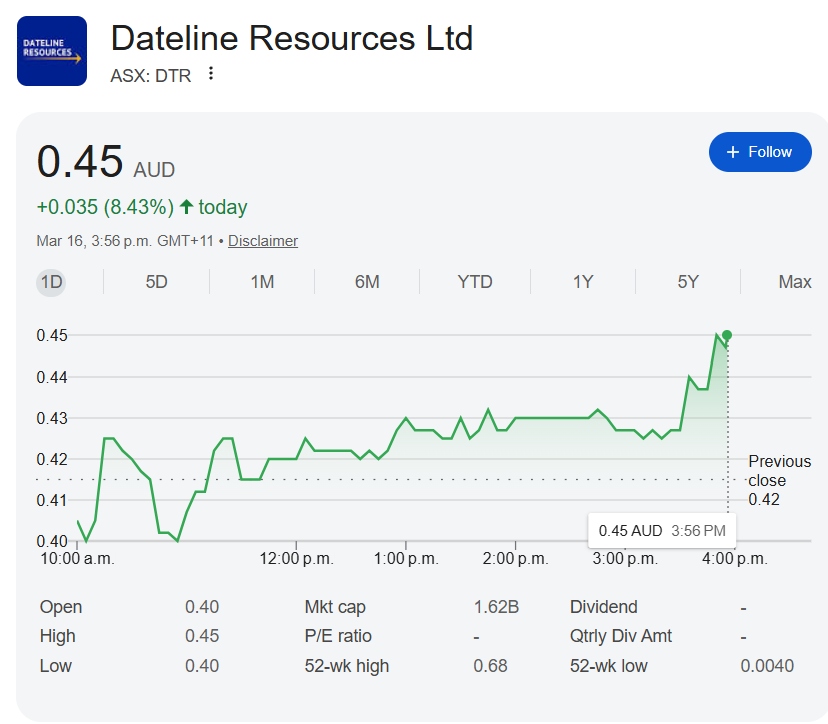
Task: Select the 1D time range
Action: [x=51, y=282]
